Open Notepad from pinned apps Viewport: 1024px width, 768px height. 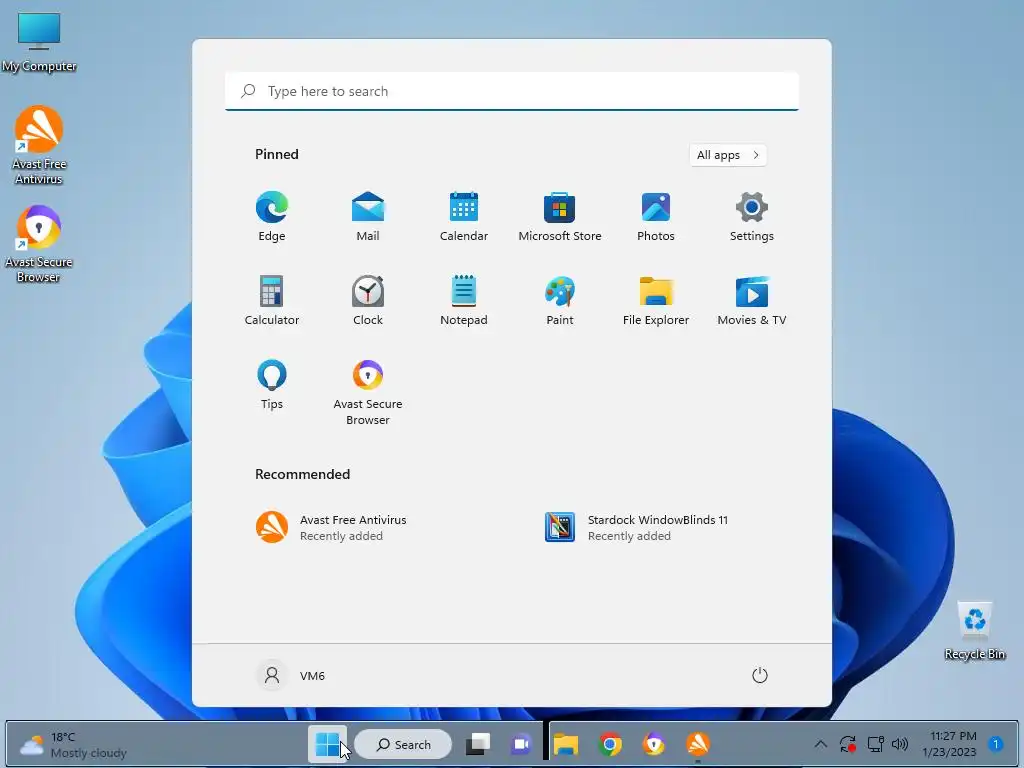[464, 300]
